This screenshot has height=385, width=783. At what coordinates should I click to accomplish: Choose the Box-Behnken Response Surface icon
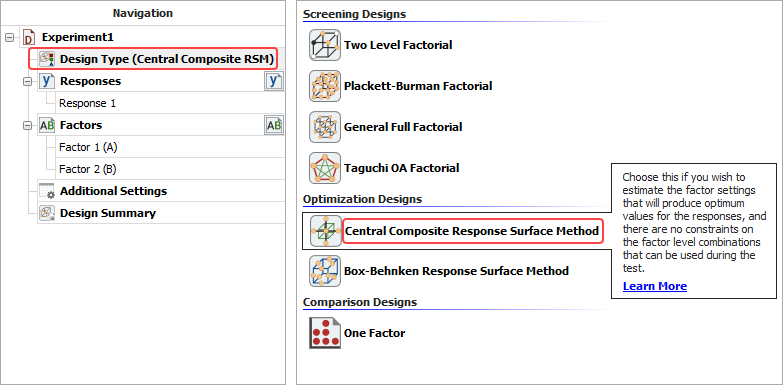[325, 271]
